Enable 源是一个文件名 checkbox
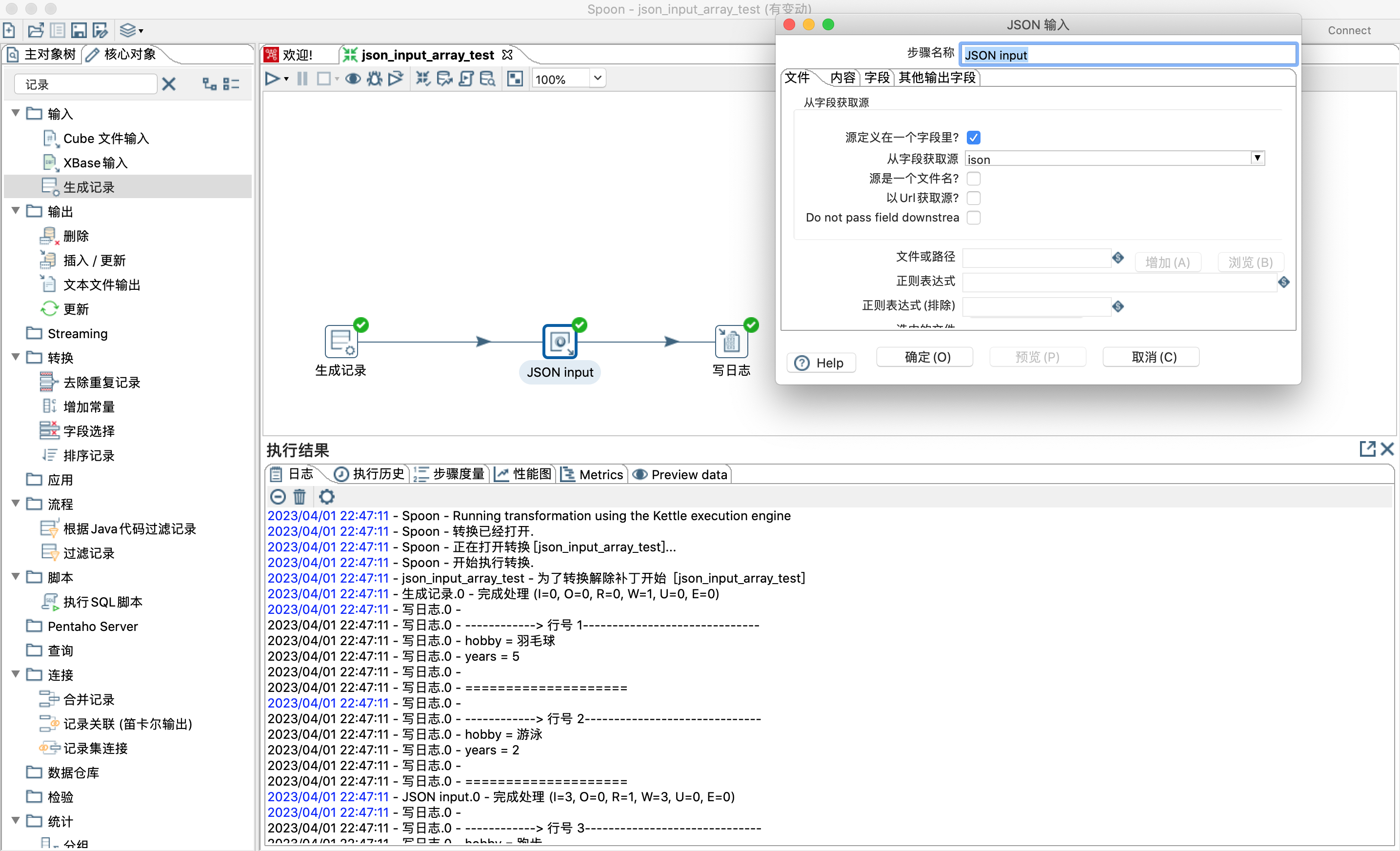Image resolution: width=1400 pixels, height=851 pixels. 973,179
